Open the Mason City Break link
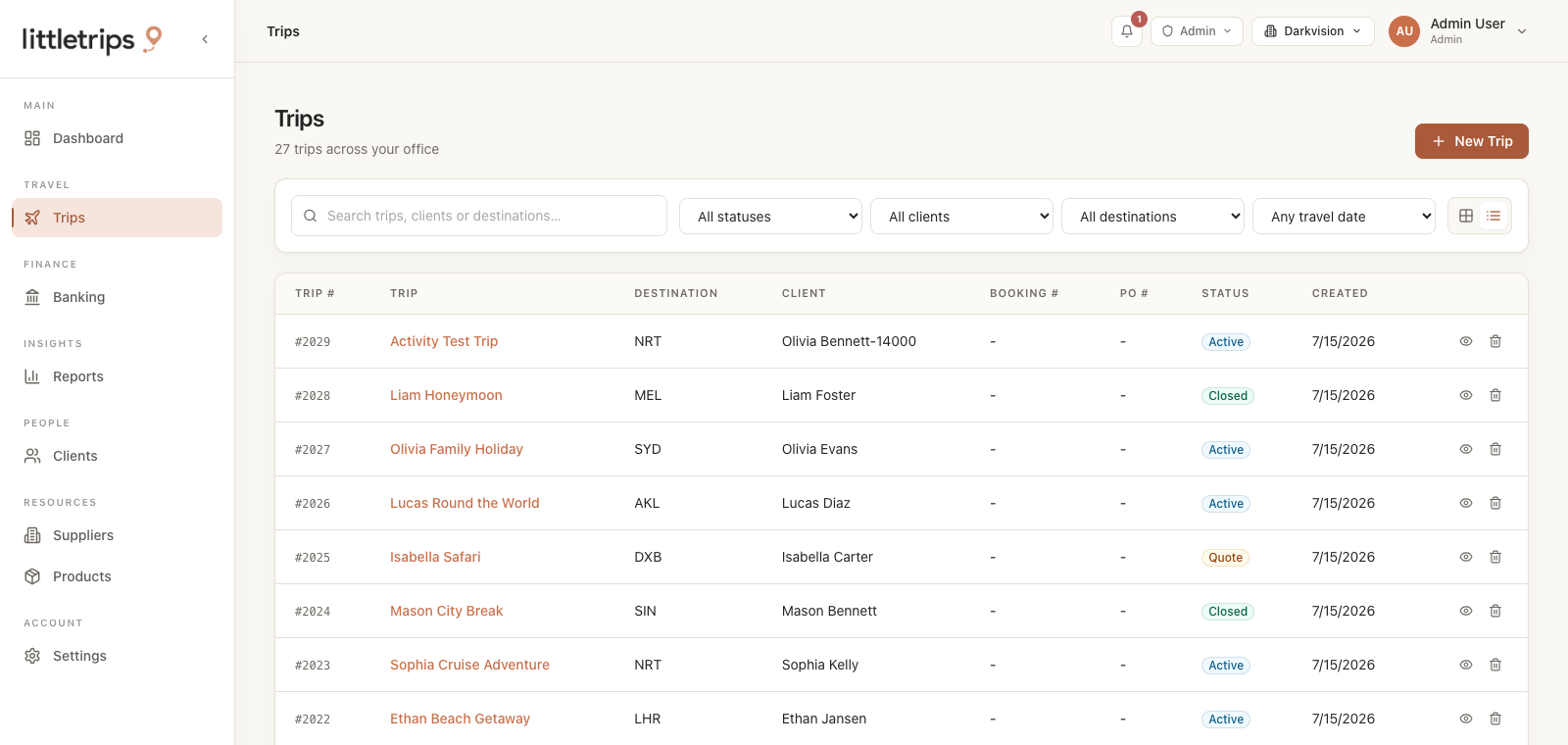Screen dimensions: 1568x745 [446, 611]
